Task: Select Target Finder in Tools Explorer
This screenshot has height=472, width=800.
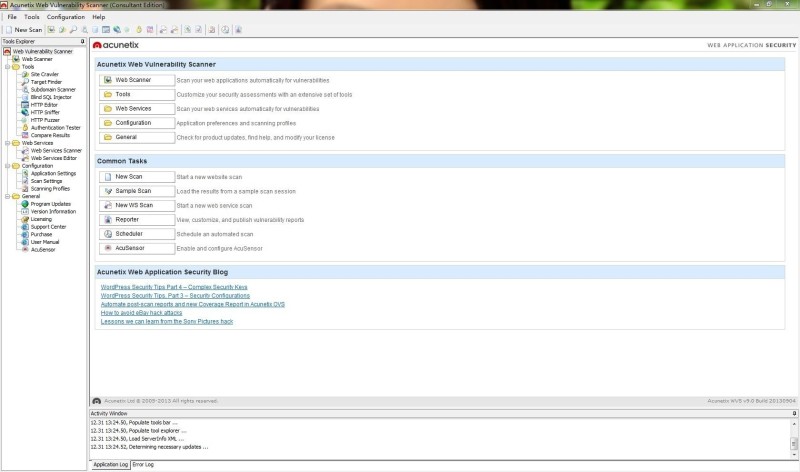Action: coord(45,81)
